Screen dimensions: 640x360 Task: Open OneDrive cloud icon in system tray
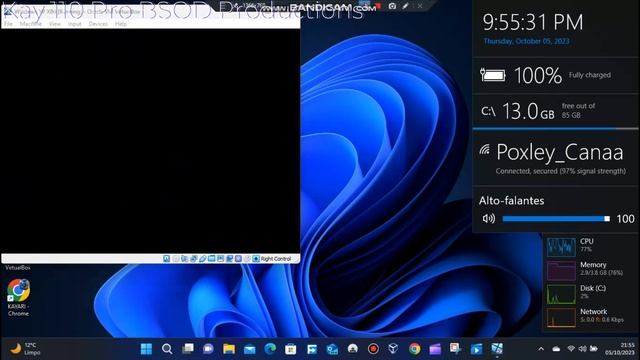point(556,349)
